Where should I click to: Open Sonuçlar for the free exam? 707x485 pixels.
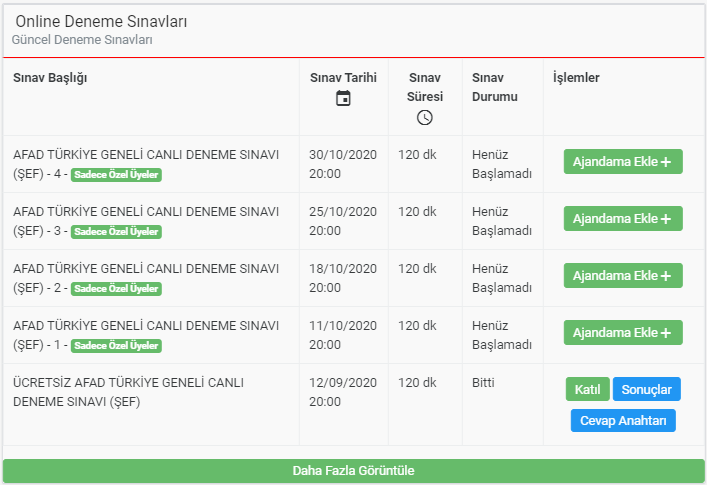pyautogui.click(x=647, y=389)
